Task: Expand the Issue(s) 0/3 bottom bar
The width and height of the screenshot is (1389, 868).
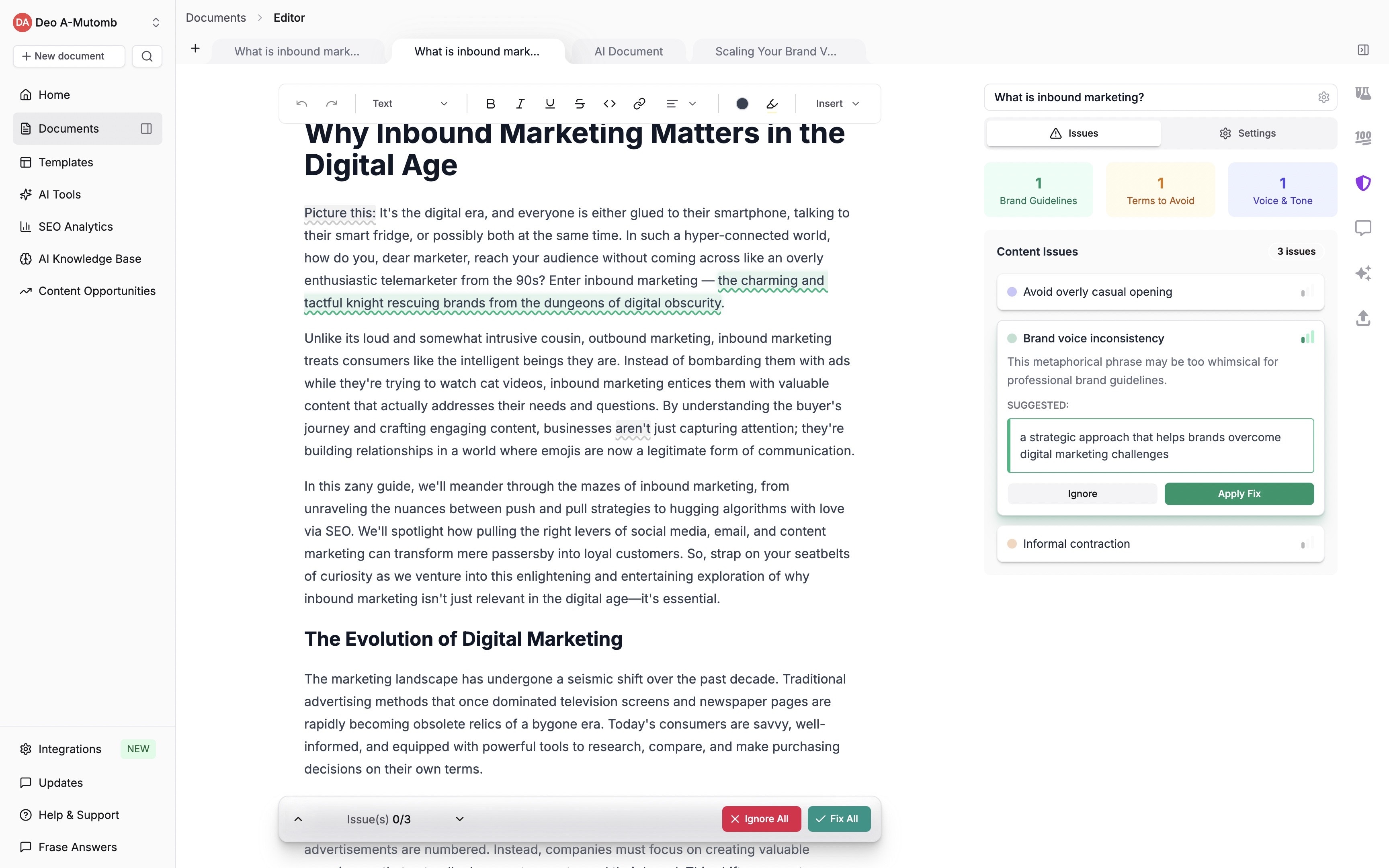Action: click(x=298, y=819)
